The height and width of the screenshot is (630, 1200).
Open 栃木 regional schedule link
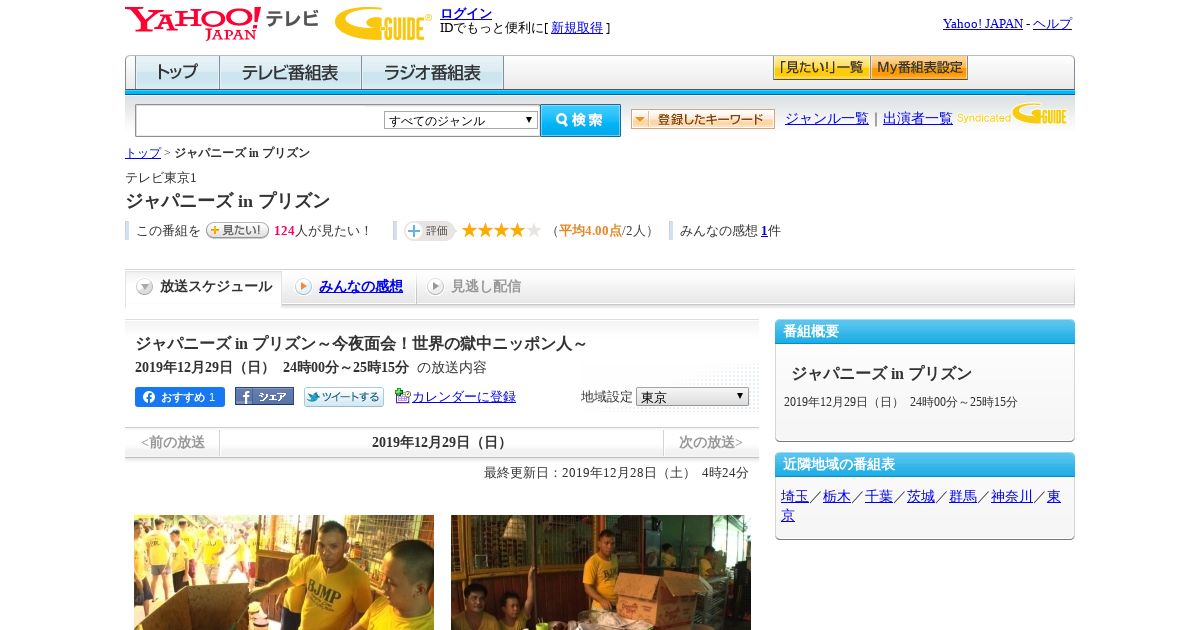(x=837, y=496)
